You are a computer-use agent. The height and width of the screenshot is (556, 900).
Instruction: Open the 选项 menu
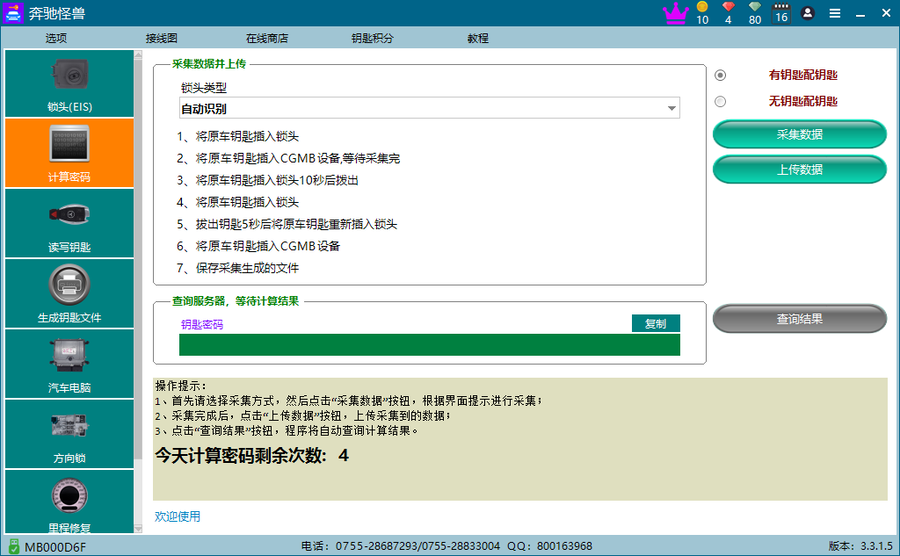coord(56,38)
